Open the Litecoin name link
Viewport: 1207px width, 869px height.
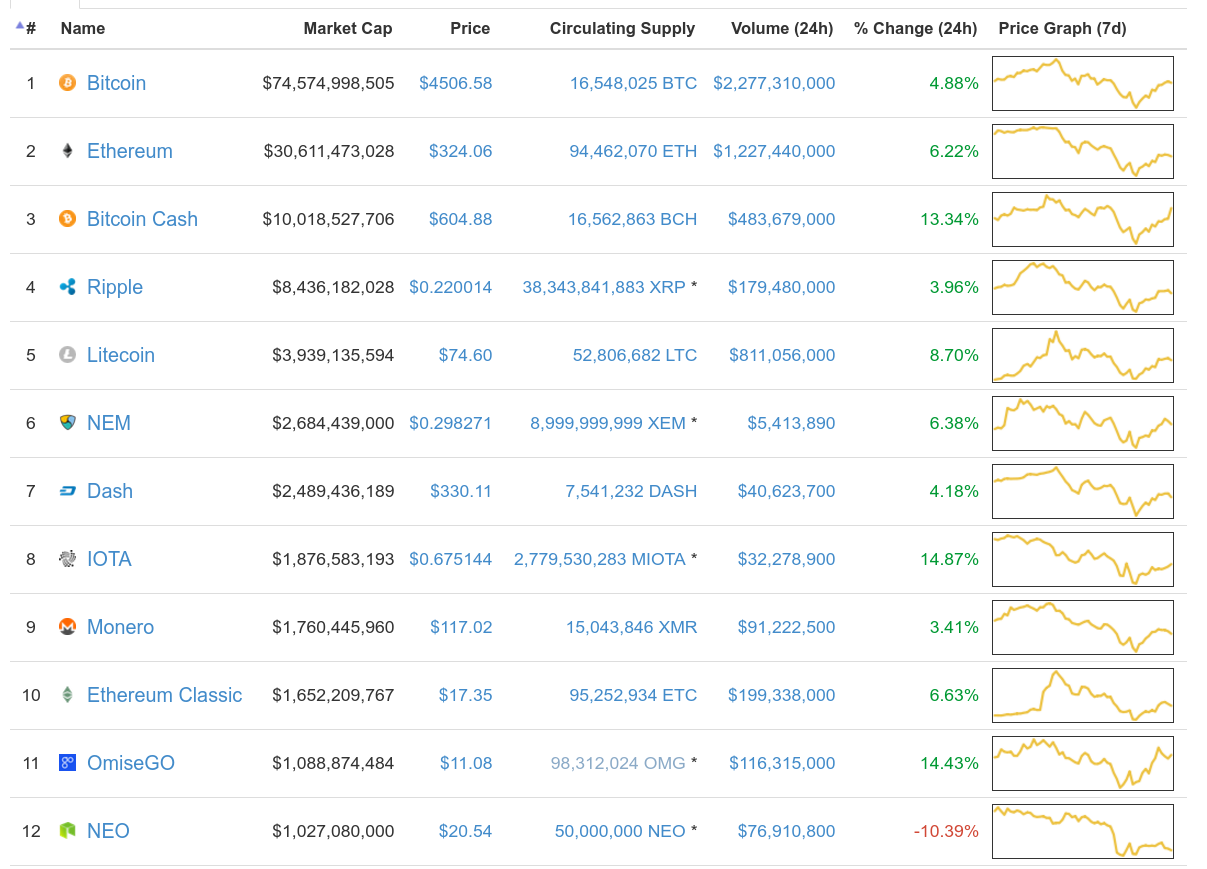point(121,355)
